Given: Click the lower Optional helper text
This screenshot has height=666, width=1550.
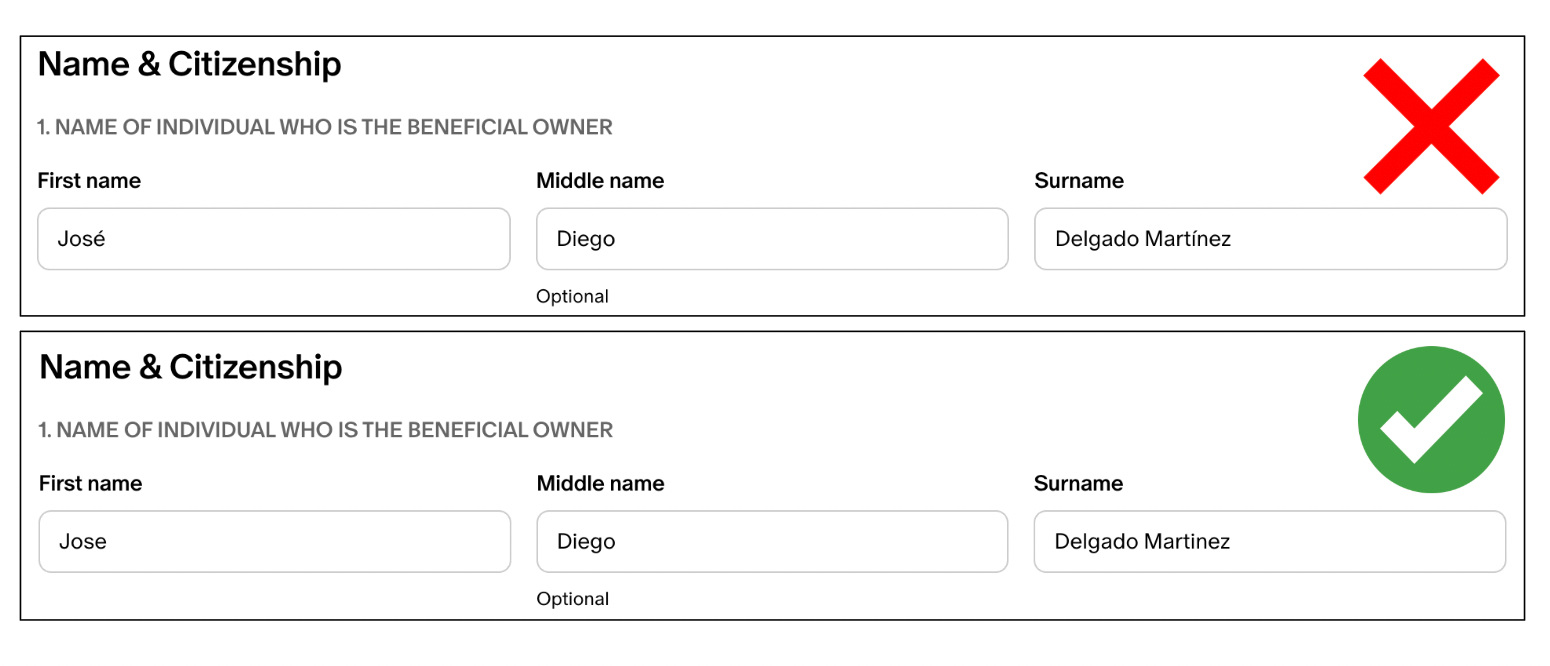Looking at the screenshot, I should coord(572,598).
